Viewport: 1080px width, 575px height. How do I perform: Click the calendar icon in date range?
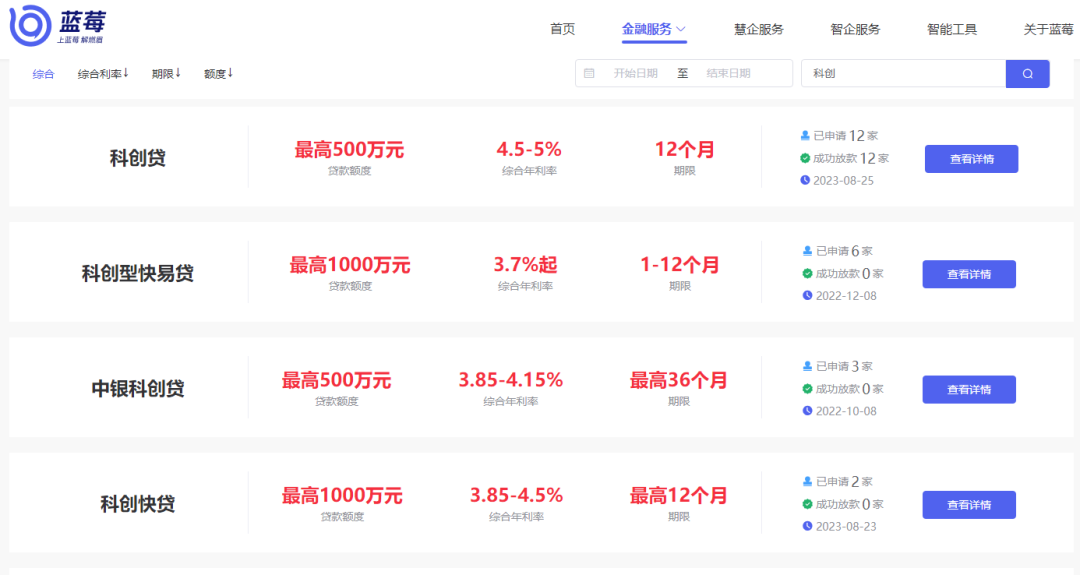pyautogui.click(x=589, y=74)
